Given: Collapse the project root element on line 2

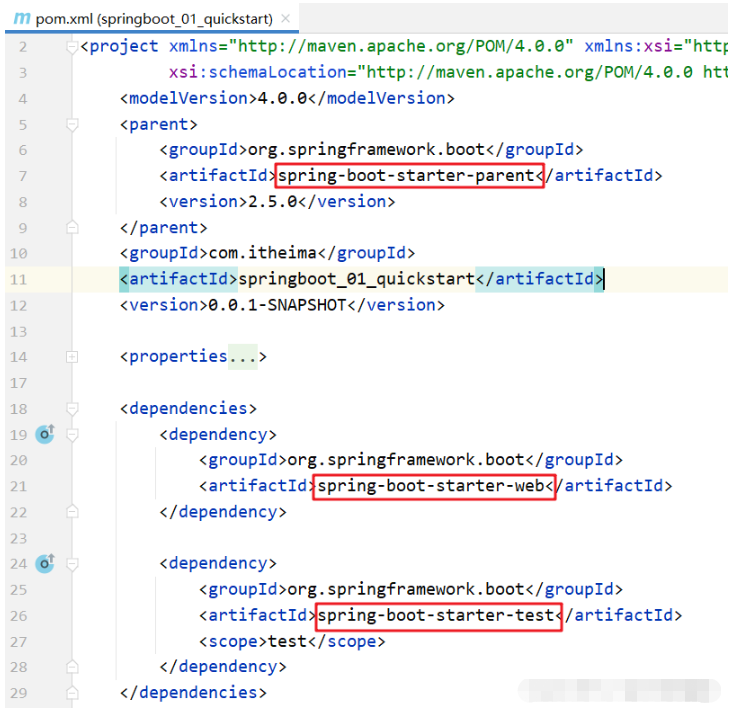Looking at the screenshot, I should 72,47.
